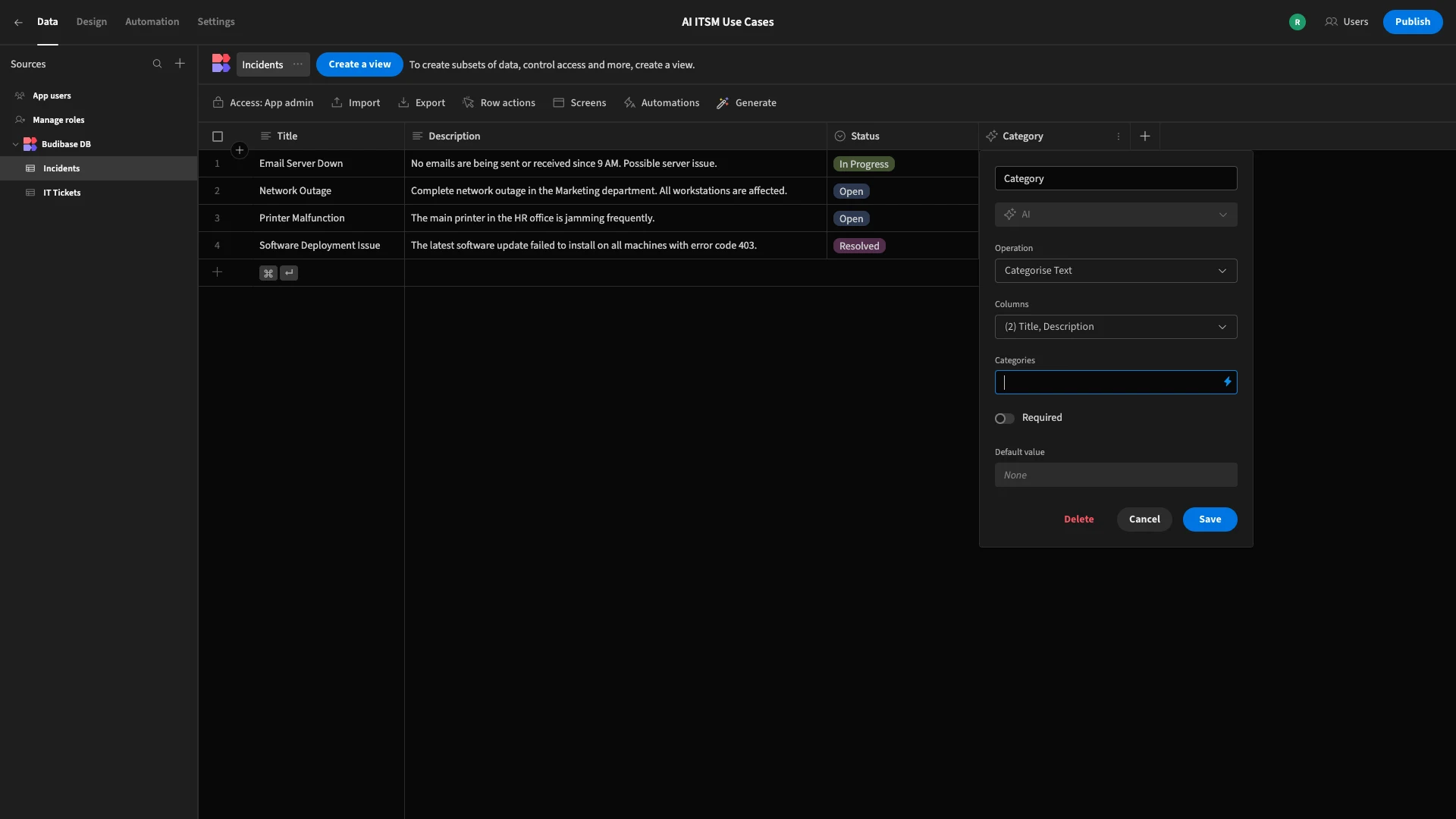Click the circular insert-row plus under header
1456x819 pixels.
tap(240, 150)
